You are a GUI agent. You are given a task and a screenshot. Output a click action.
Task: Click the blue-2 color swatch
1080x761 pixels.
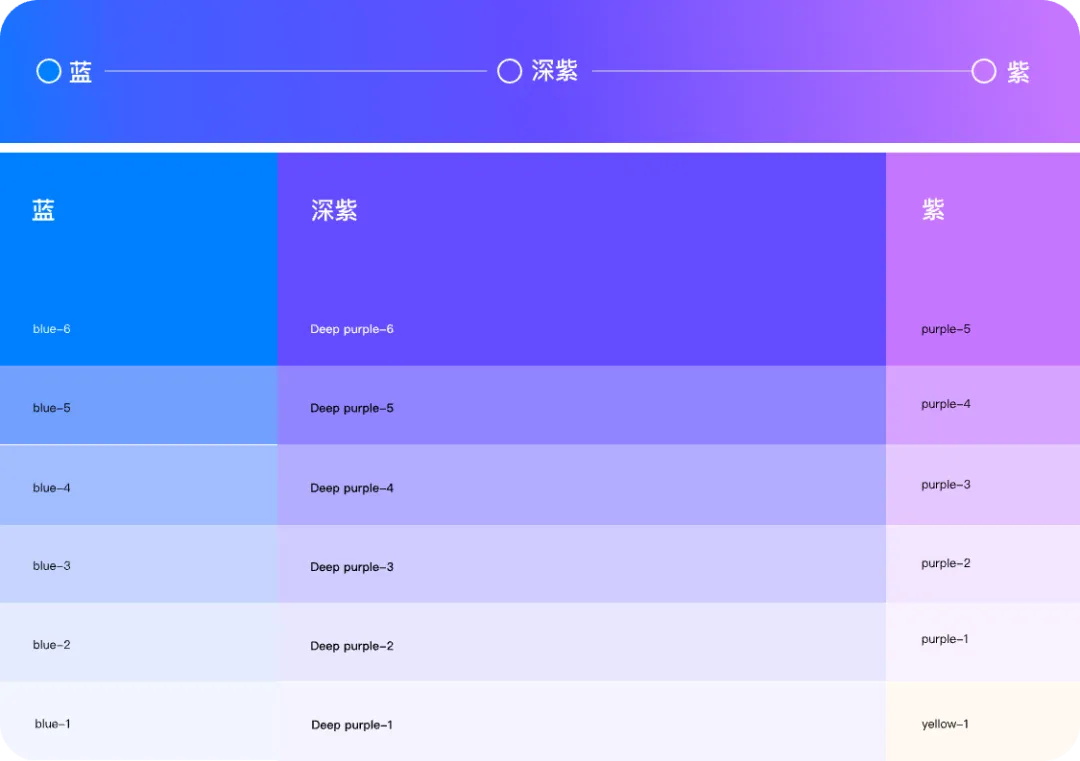(138, 643)
